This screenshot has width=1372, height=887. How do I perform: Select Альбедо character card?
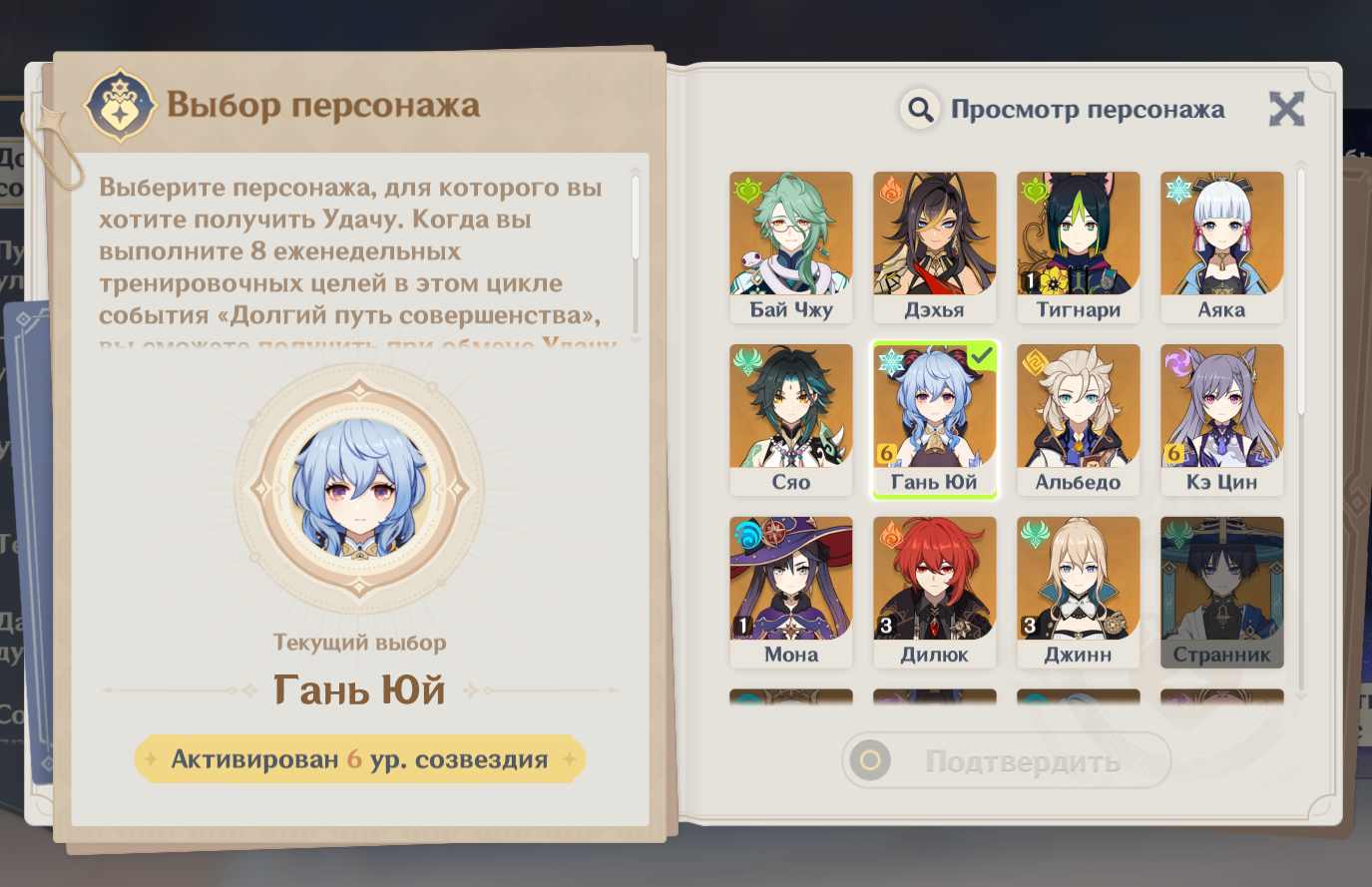(x=1079, y=420)
